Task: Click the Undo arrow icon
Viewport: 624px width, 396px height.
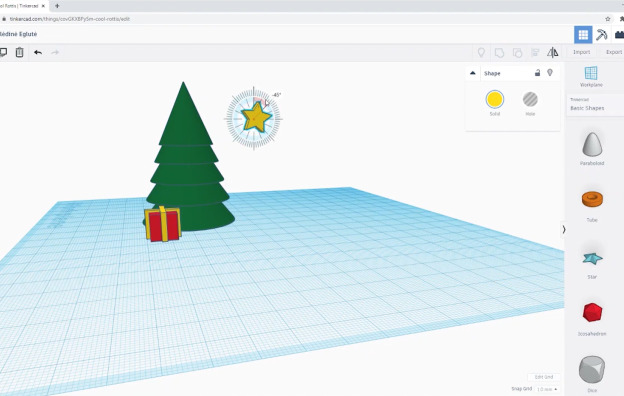Action: click(38, 53)
